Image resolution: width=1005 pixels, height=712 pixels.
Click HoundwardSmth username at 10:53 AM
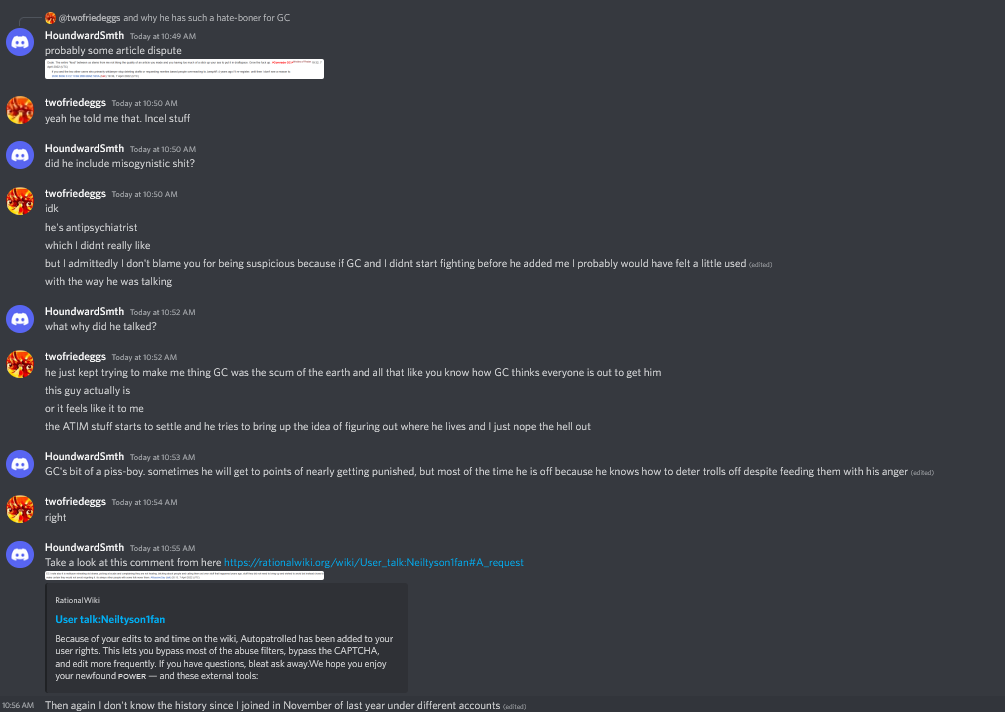click(x=85, y=456)
